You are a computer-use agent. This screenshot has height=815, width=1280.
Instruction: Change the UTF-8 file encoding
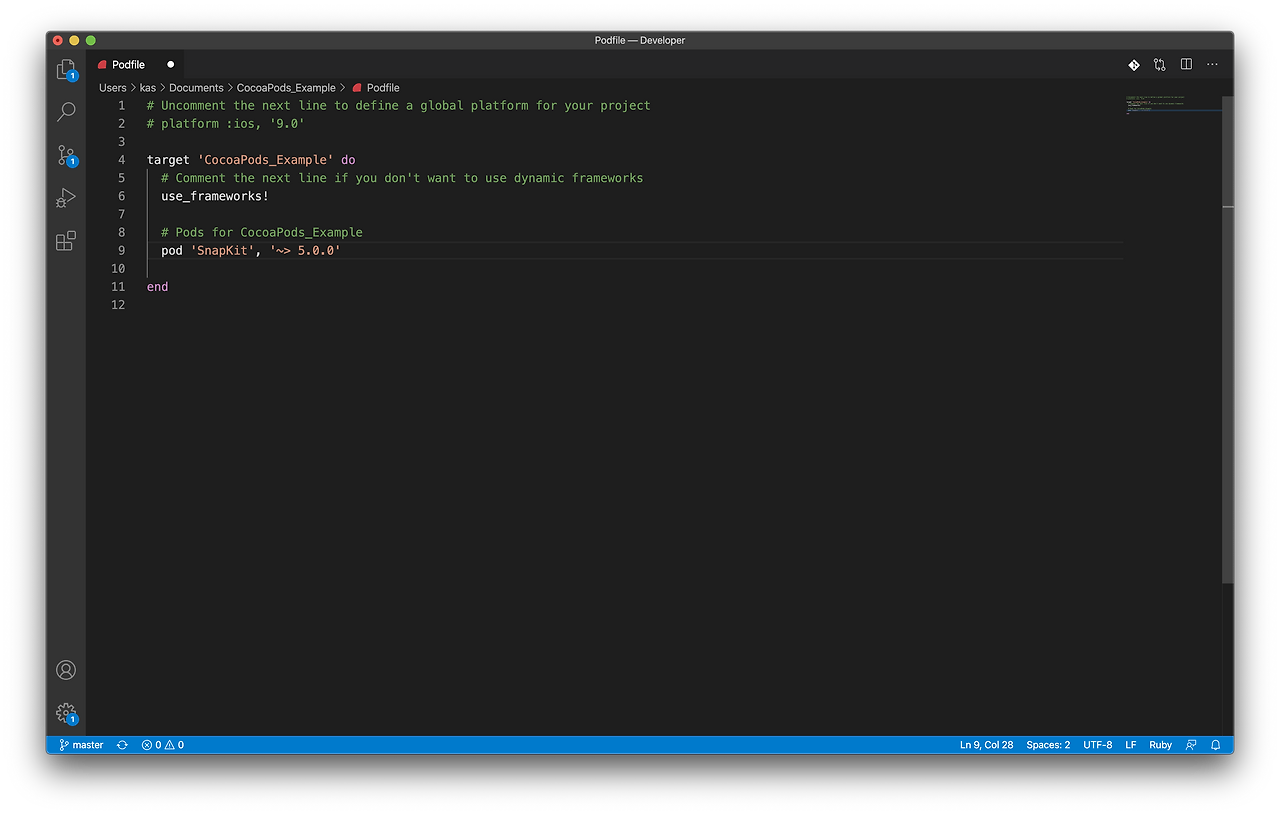tap(1097, 745)
